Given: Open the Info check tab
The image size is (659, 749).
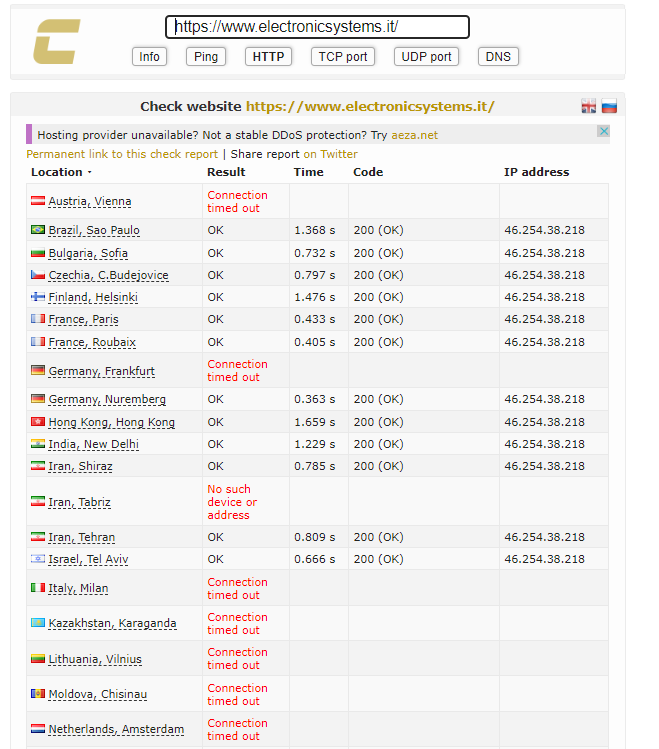Looking at the screenshot, I should click(x=149, y=57).
